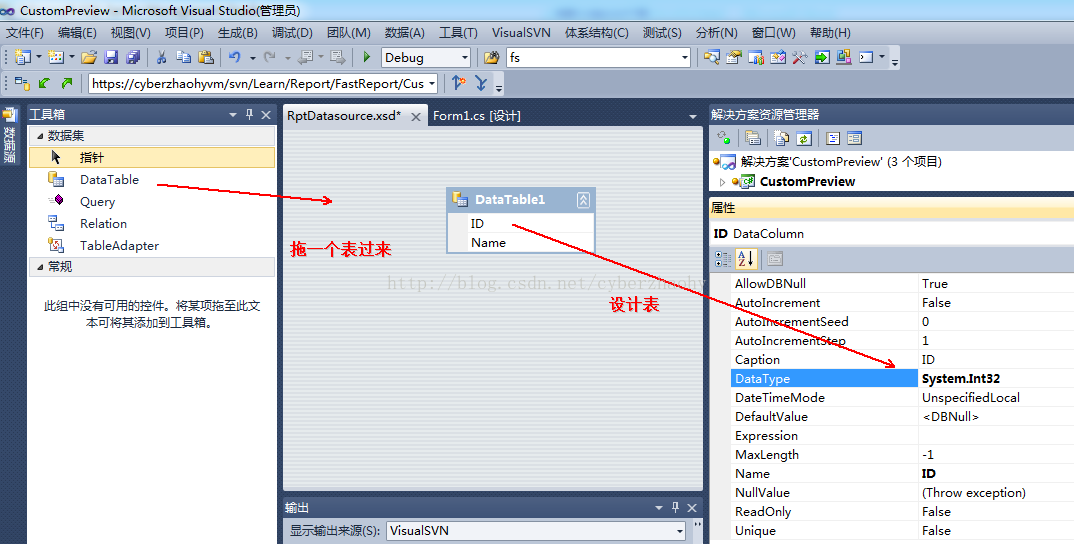Open the 工具(T) menu

458,33
